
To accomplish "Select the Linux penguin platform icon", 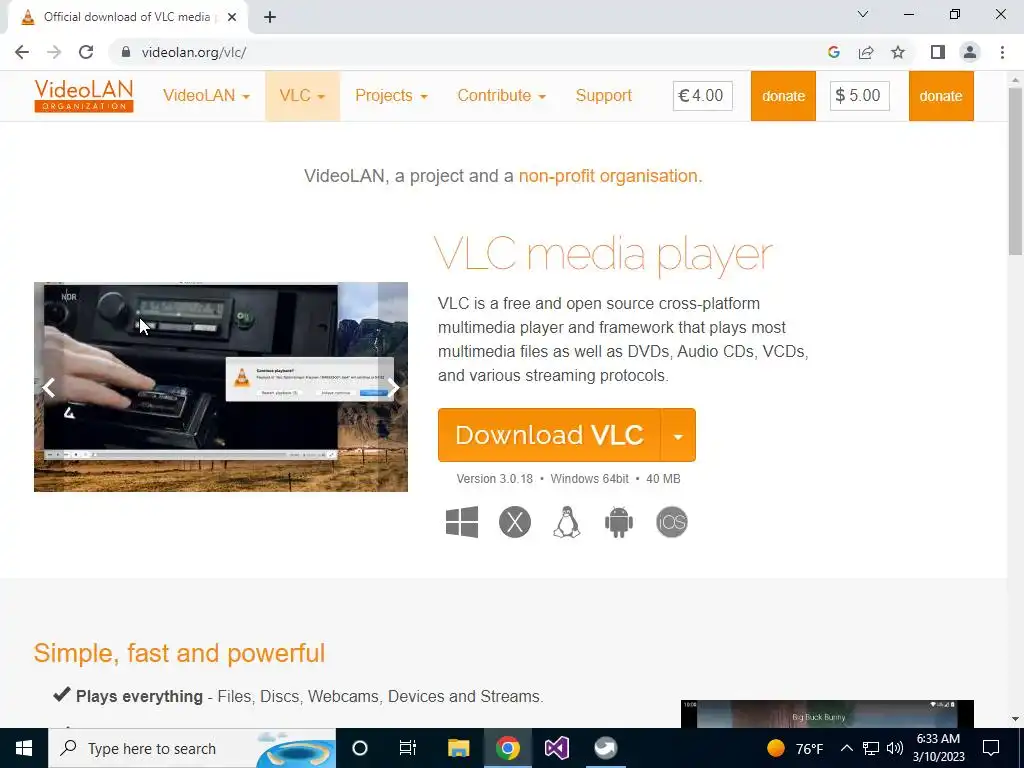I will 567,522.
